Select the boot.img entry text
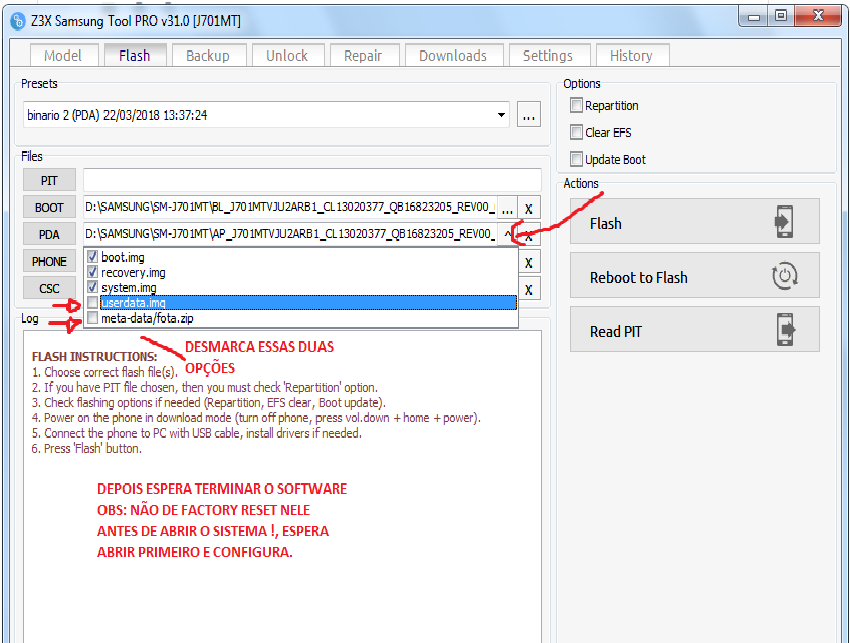 [123, 258]
